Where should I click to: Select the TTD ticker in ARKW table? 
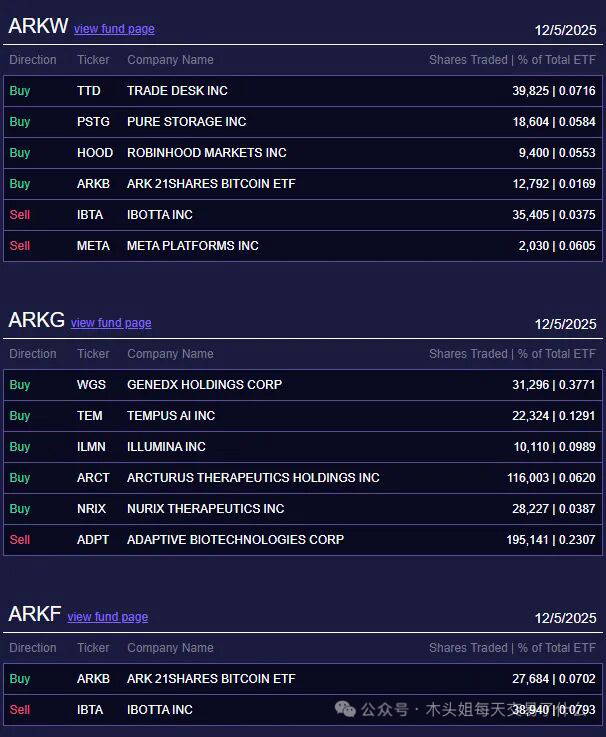pos(89,91)
